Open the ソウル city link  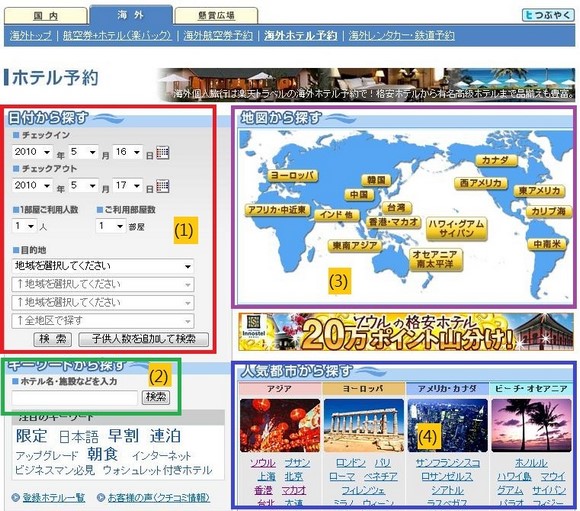[263, 463]
